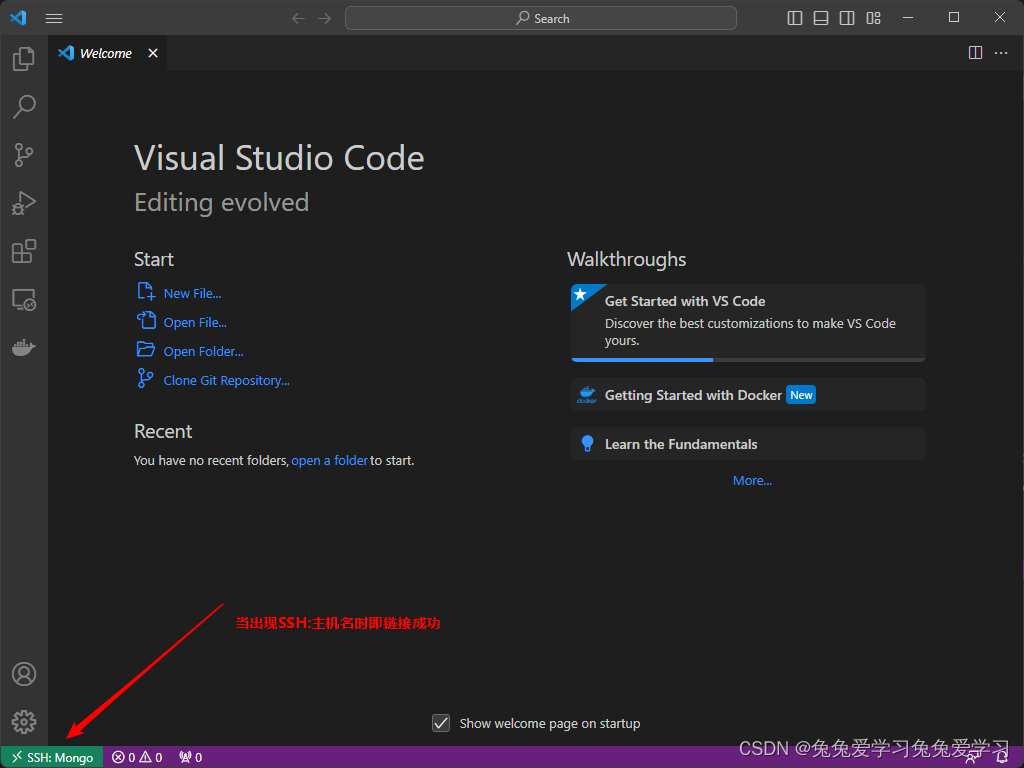Image resolution: width=1024 pixels, height=768 pixels.
Task: Toggle Show welcome page on startup checkbox
Action: (x=441, y=723)
